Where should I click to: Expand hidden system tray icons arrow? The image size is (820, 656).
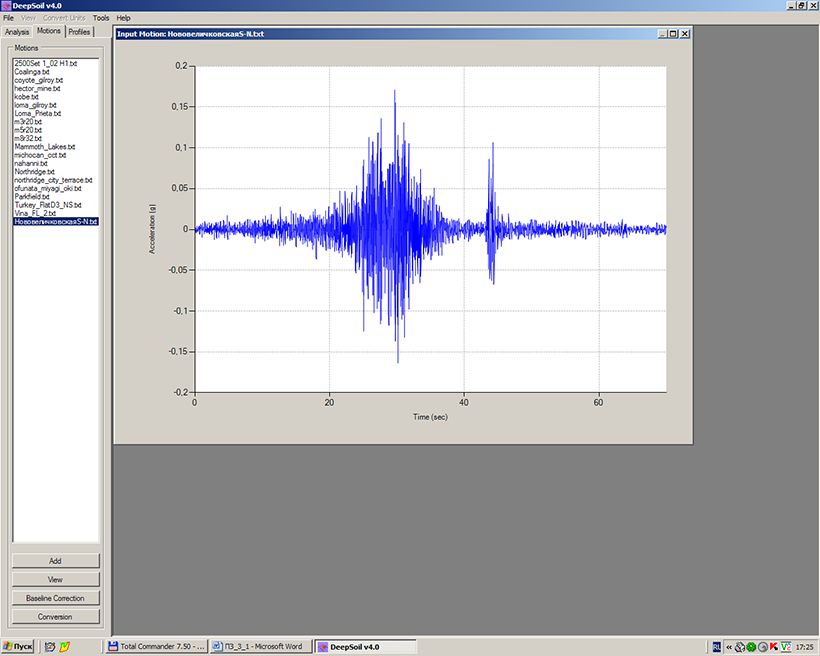tap(728, 647)
